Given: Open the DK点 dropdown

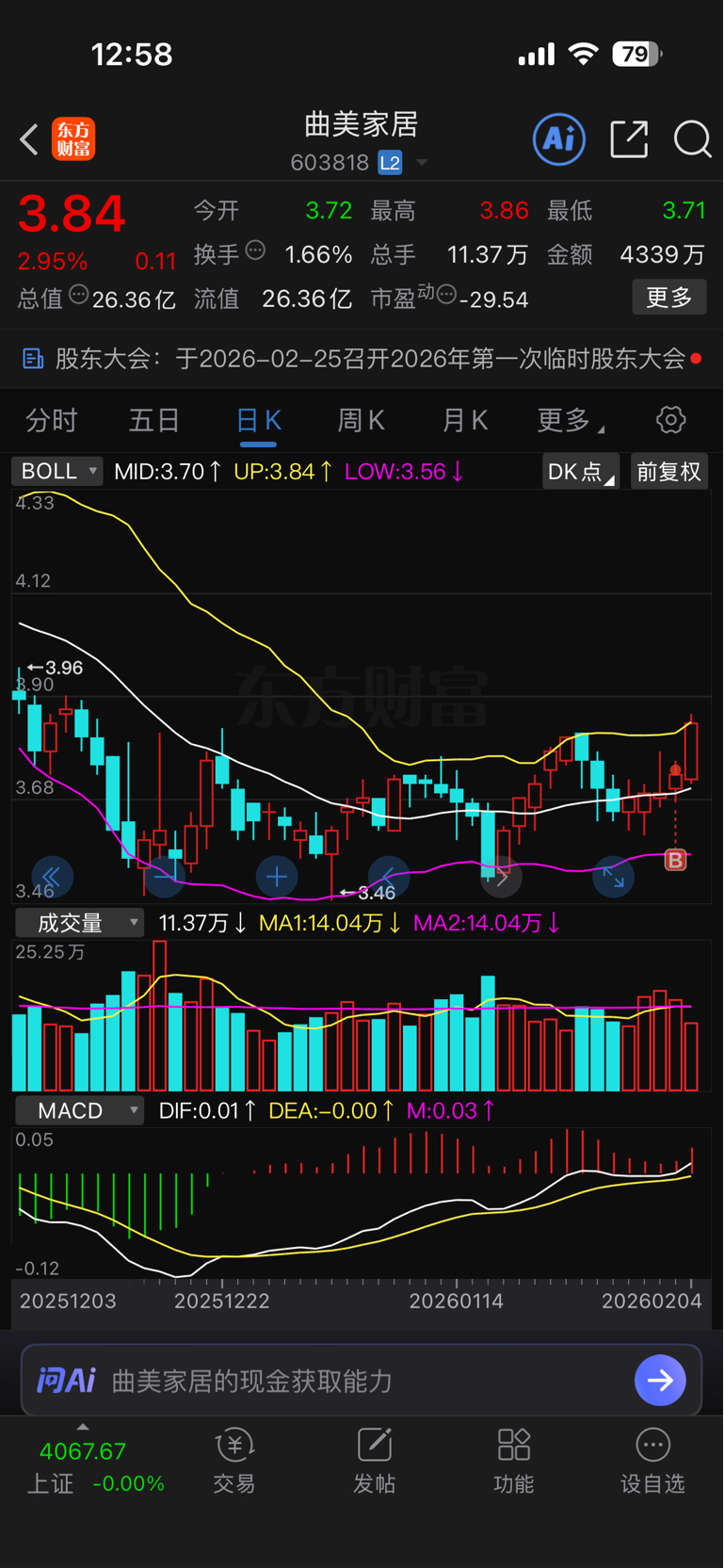Looking at the screenshot, I should tap(580, 471).
